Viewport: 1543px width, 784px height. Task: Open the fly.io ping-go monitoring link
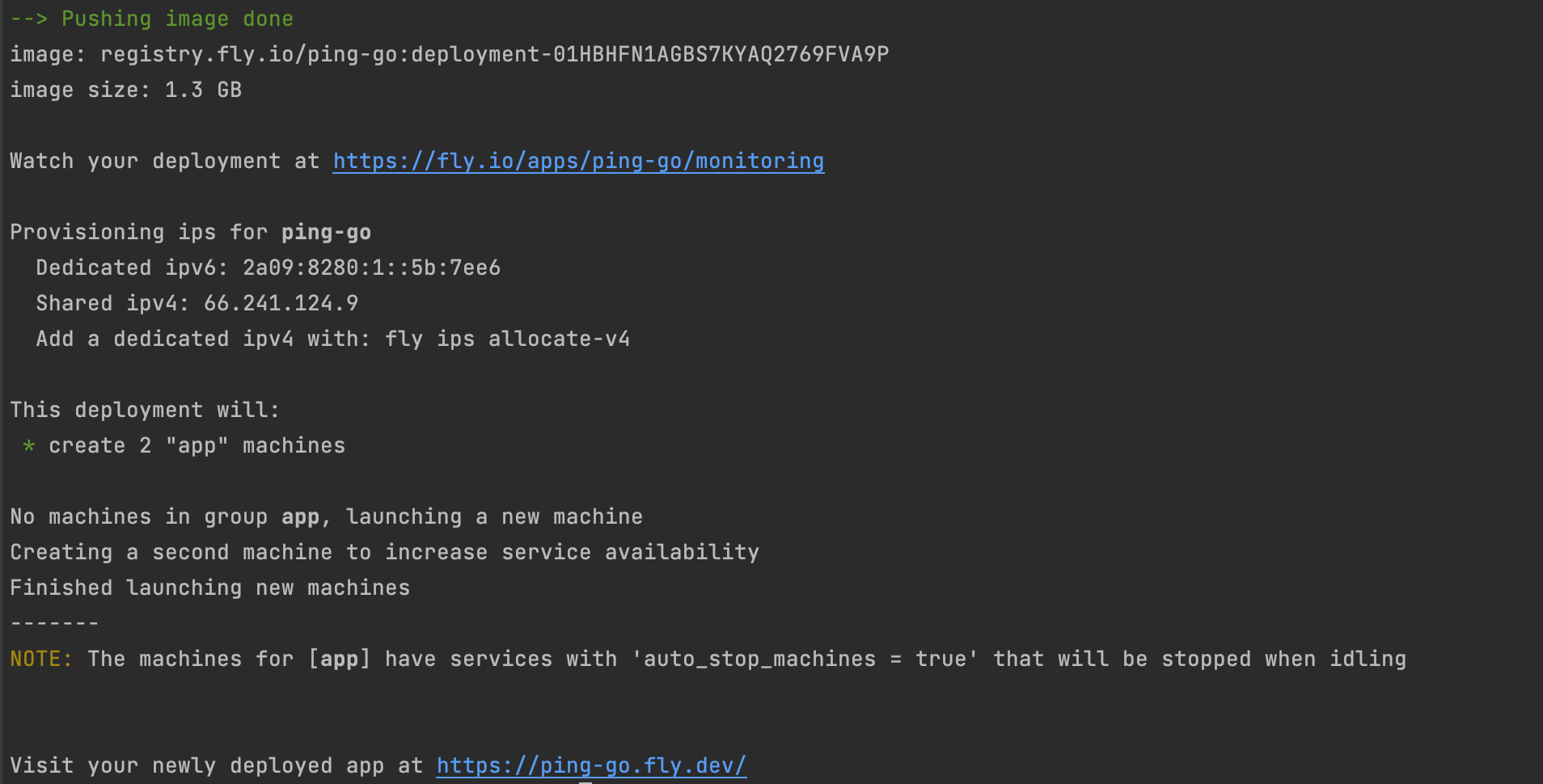click(578, 161)
